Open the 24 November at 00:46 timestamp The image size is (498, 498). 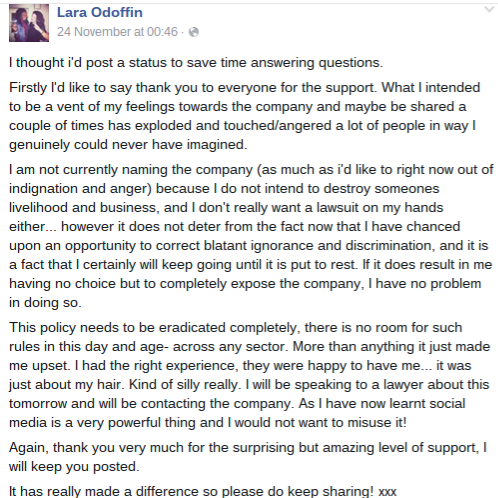(x=117, y=32)
